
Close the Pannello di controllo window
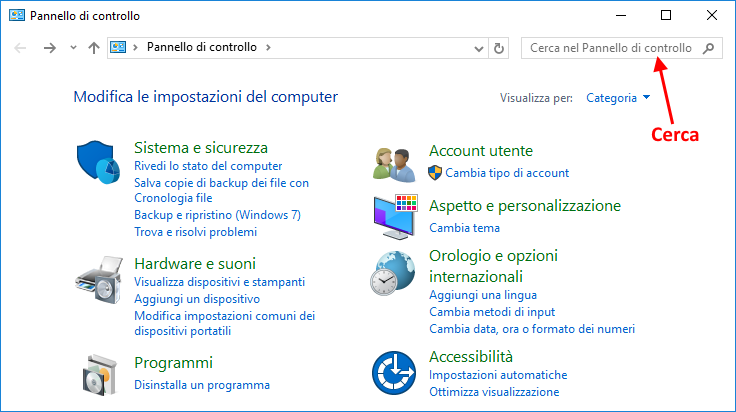pos(712,15)
